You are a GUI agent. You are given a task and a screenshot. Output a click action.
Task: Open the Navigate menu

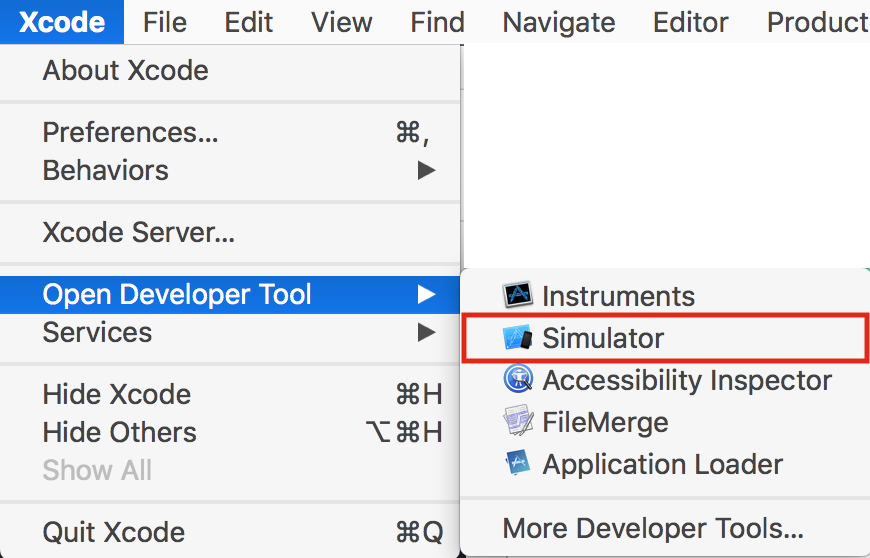tap(559, 22)
